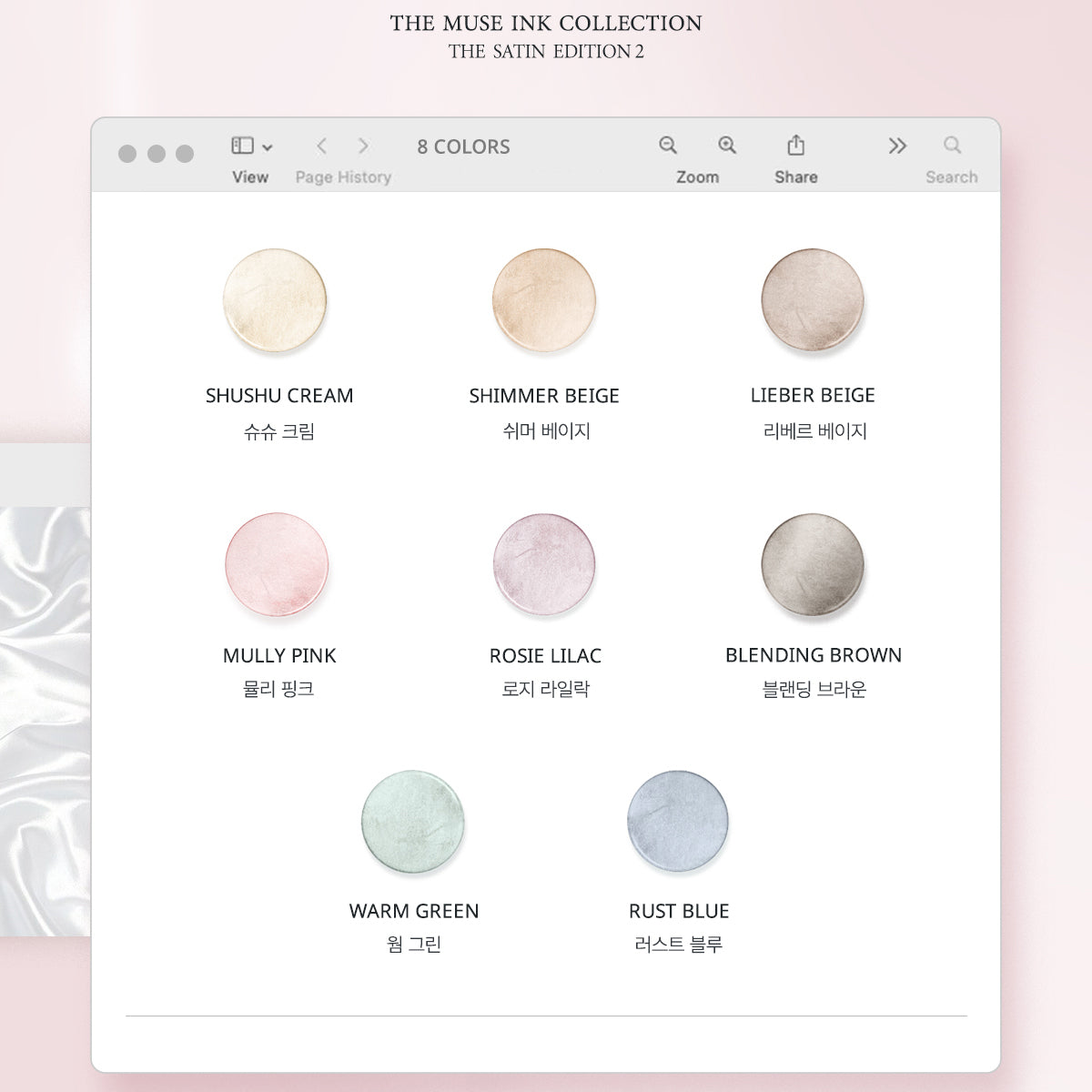Click the Page History label
The width and height of the screenshot is (1092, 1092).
[343, 177]
